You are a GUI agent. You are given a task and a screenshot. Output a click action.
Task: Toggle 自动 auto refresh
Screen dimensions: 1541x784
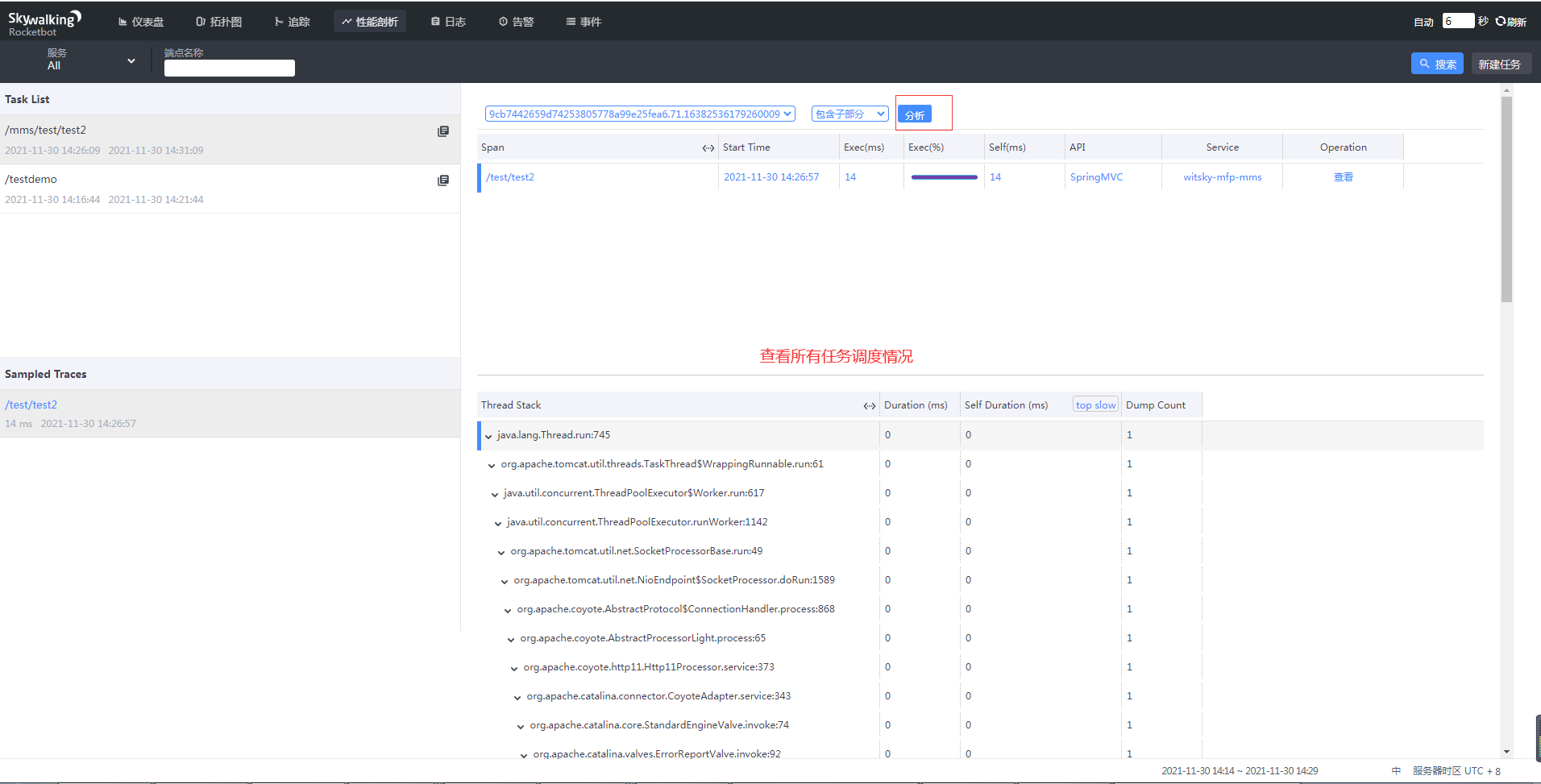pyautogui.click(x=1423, y=22)
